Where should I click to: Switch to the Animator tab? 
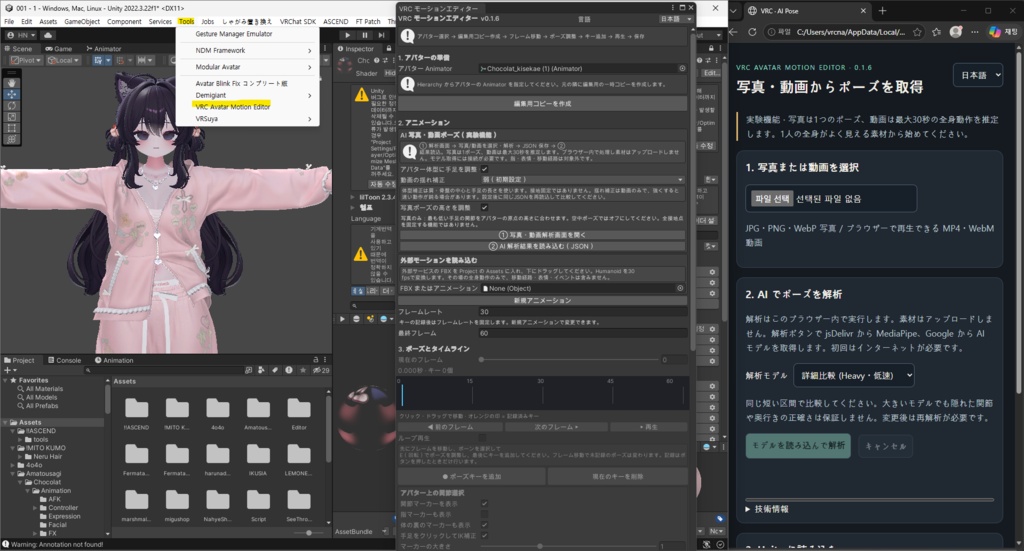[x=103, y=48]
